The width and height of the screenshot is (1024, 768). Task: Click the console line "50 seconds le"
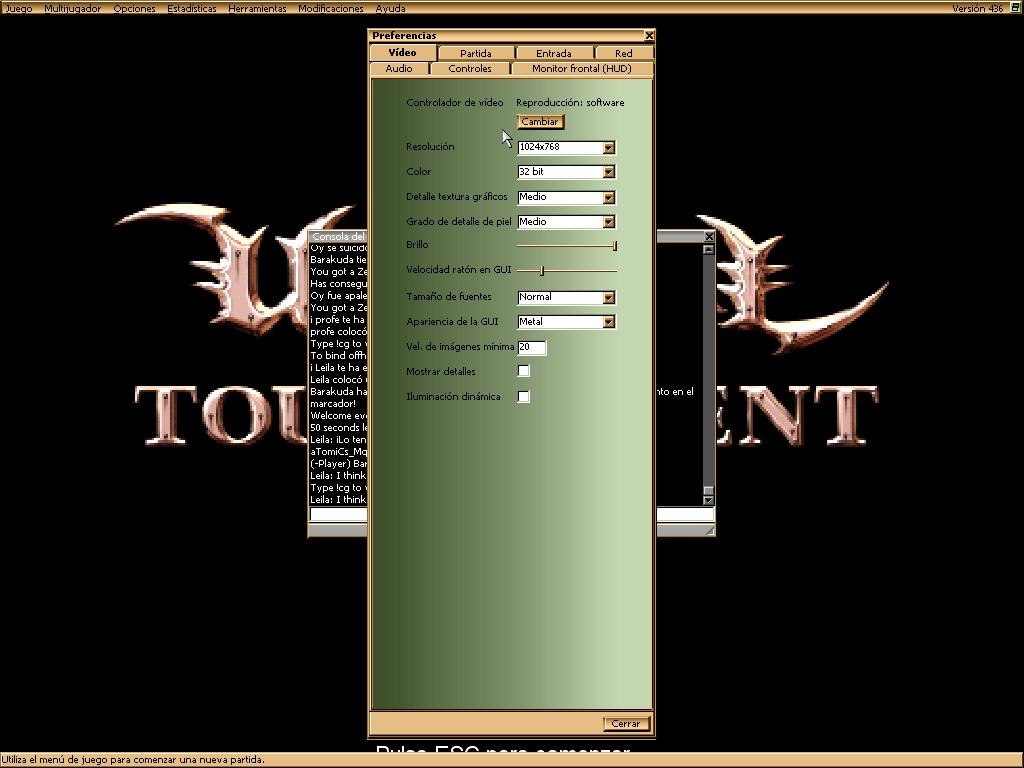coord(338,428)
